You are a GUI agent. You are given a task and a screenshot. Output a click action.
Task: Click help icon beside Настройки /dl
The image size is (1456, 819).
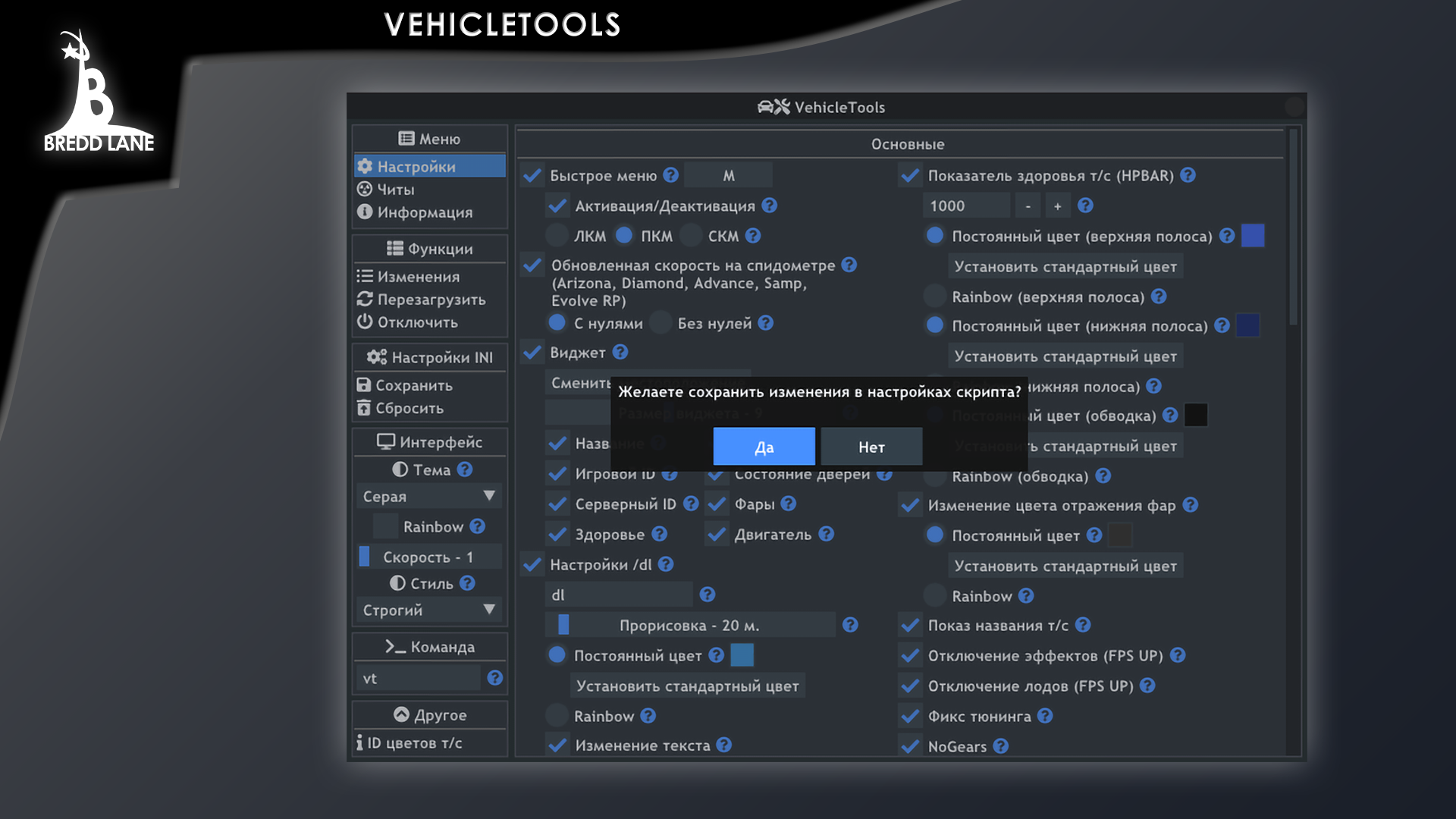click(x=665, y=564)
